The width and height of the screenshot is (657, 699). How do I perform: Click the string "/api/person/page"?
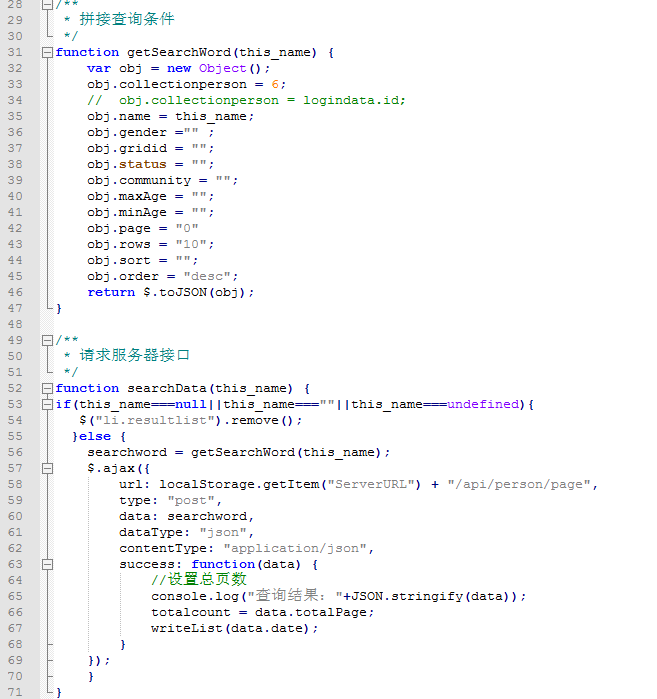tap(519, 485)
